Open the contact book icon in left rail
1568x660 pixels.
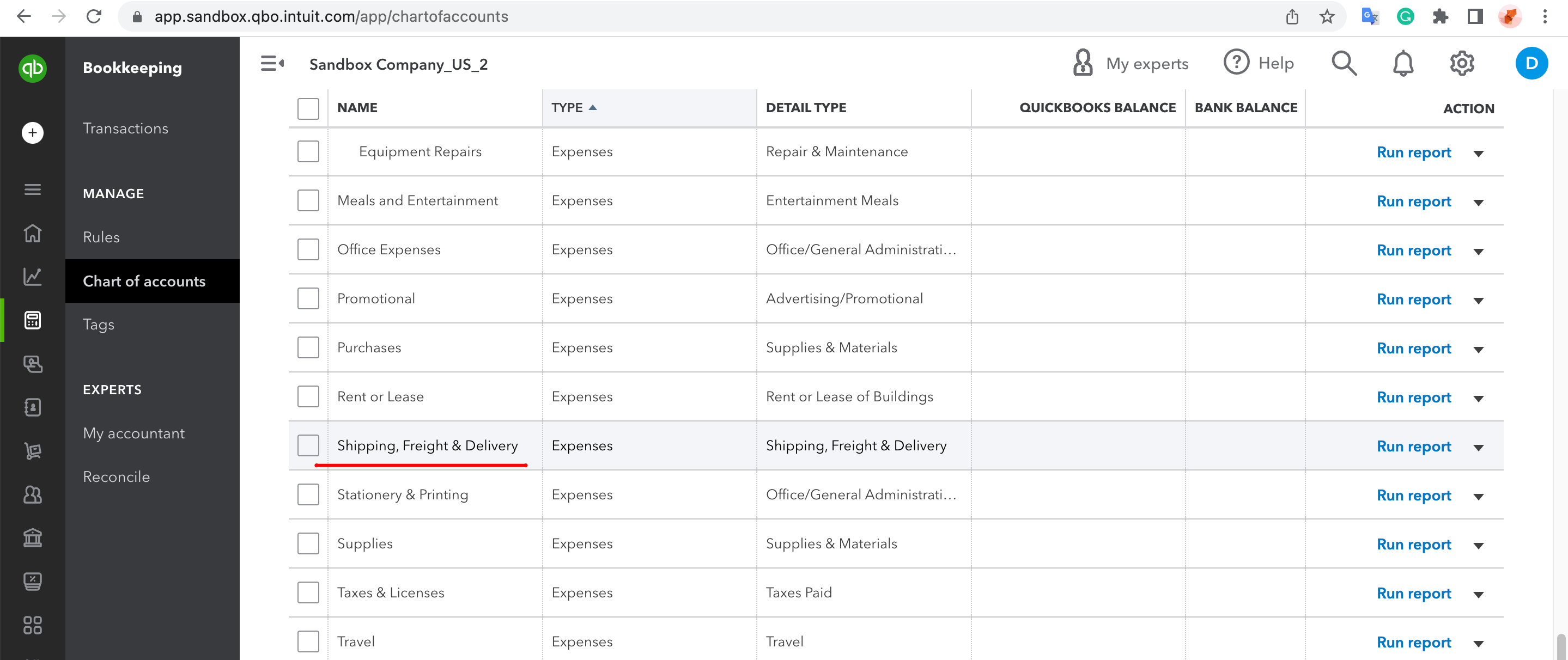pos(32,407)
